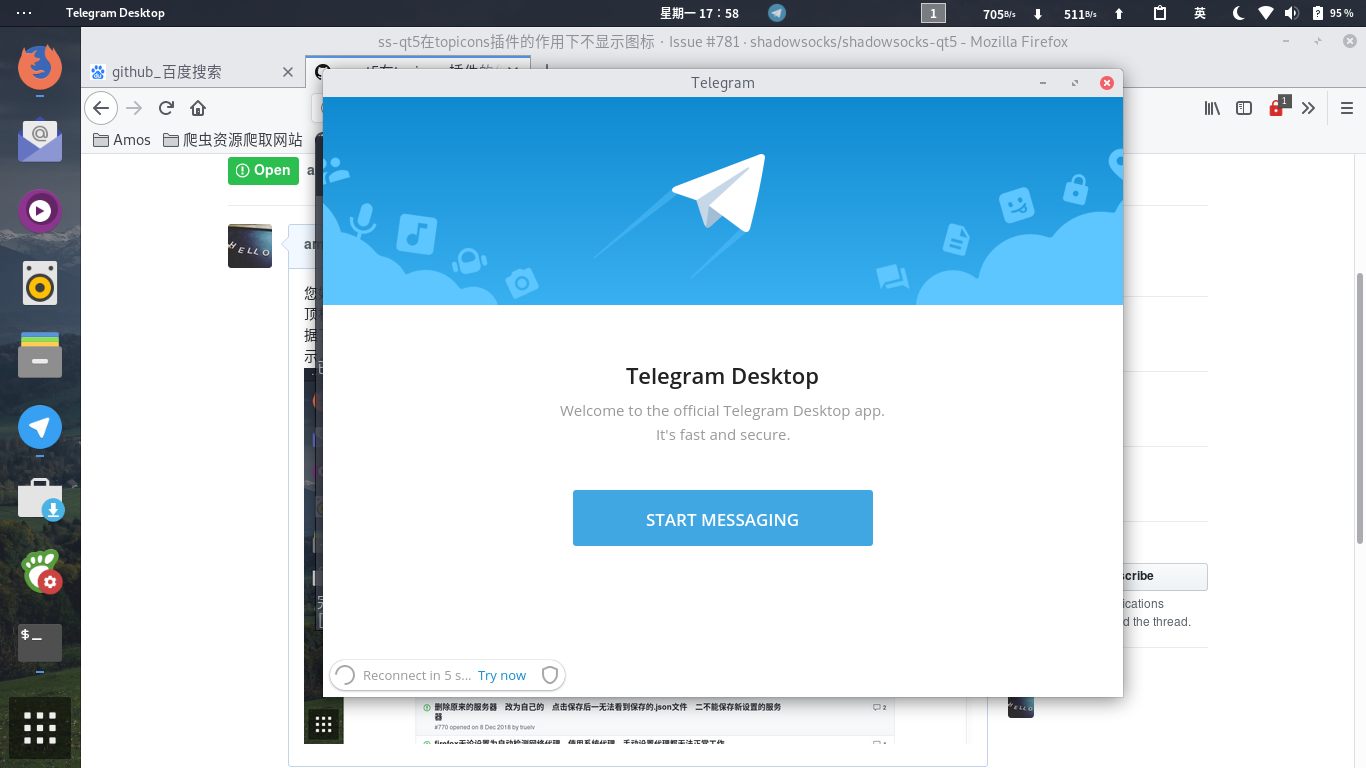Click workspace indicator 1 in top bar

point(933,13)
